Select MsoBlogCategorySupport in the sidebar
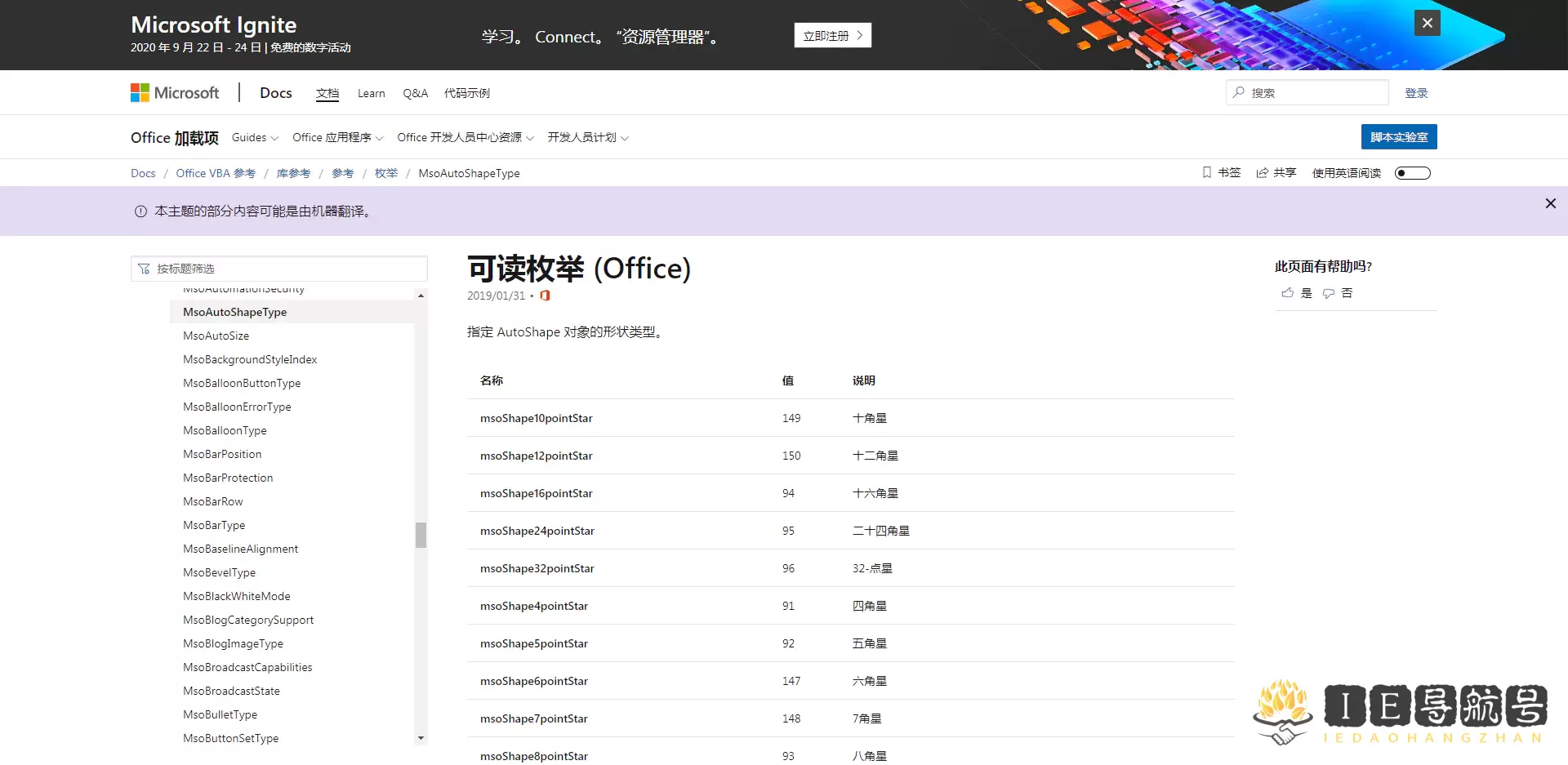The width and height of the screenshot is (1568, 765). coord(248,620)
